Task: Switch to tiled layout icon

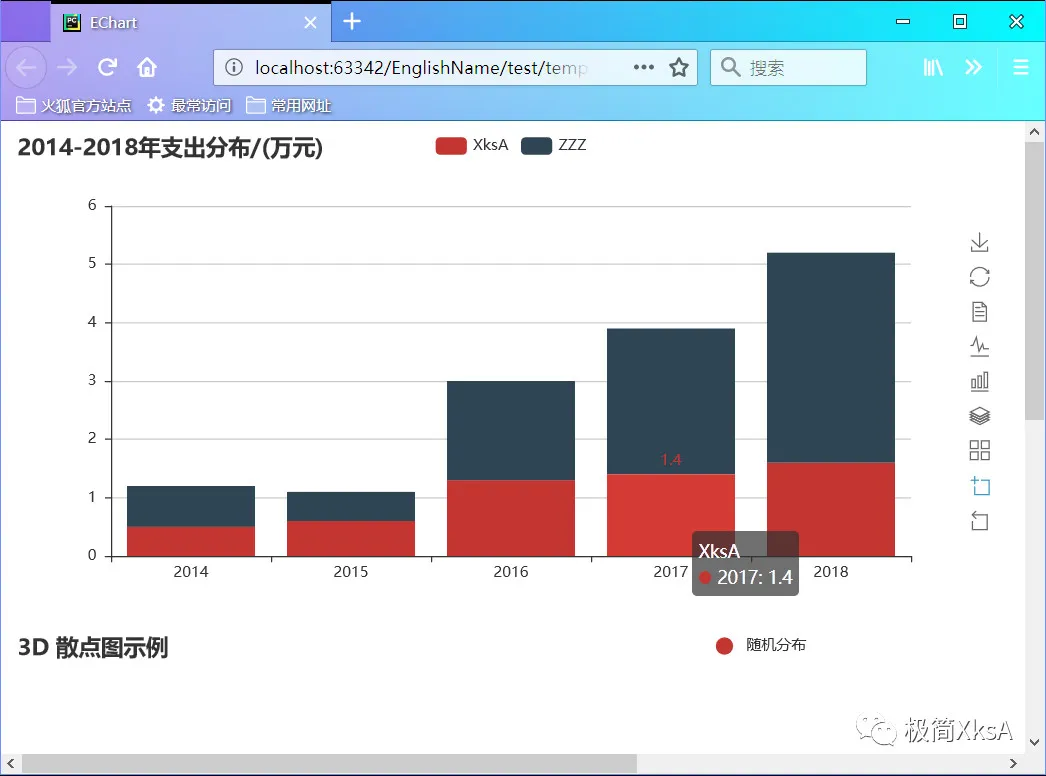Action: [979, 450]
